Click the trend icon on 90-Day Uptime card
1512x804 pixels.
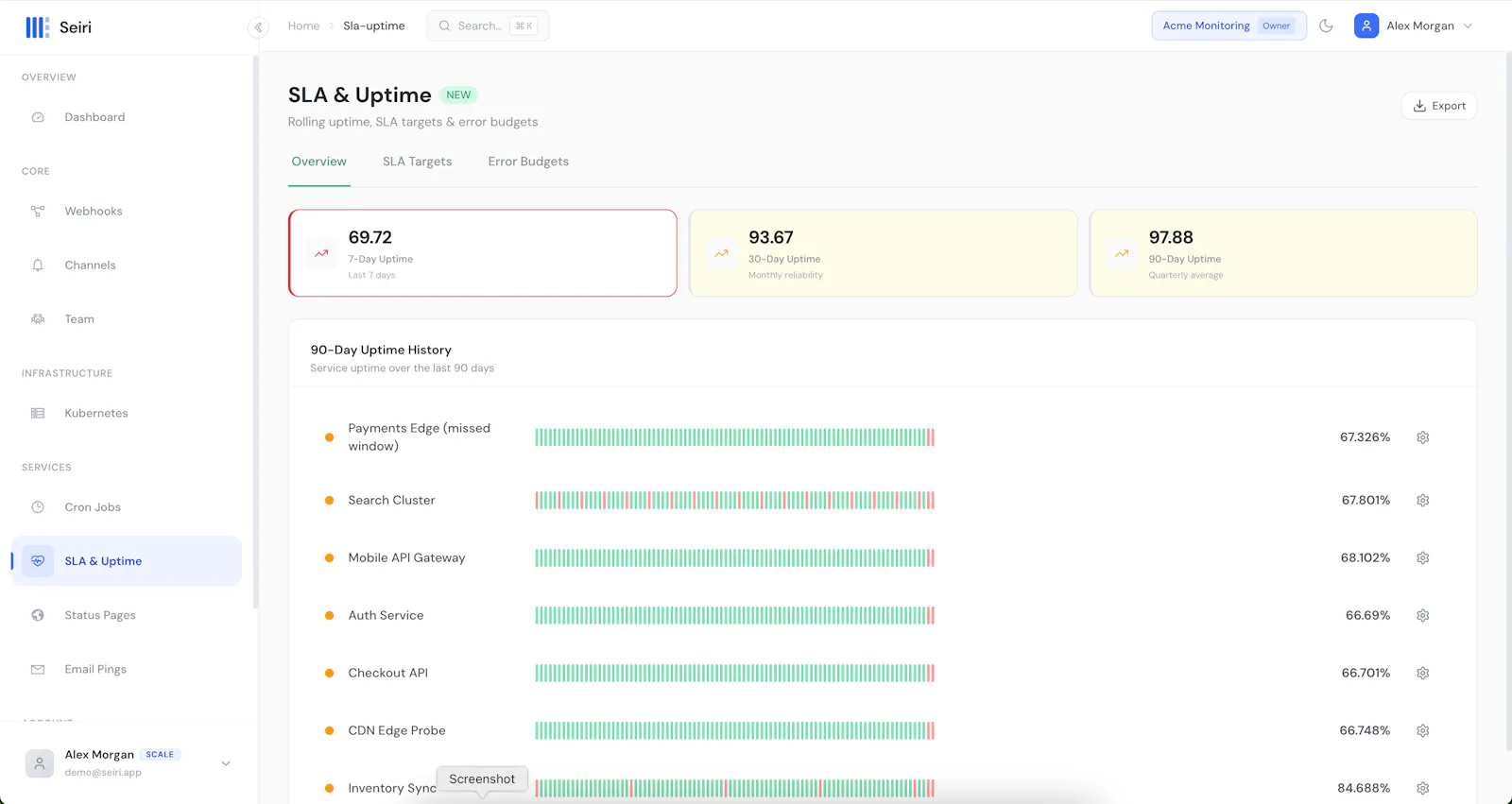[1122, 253]
